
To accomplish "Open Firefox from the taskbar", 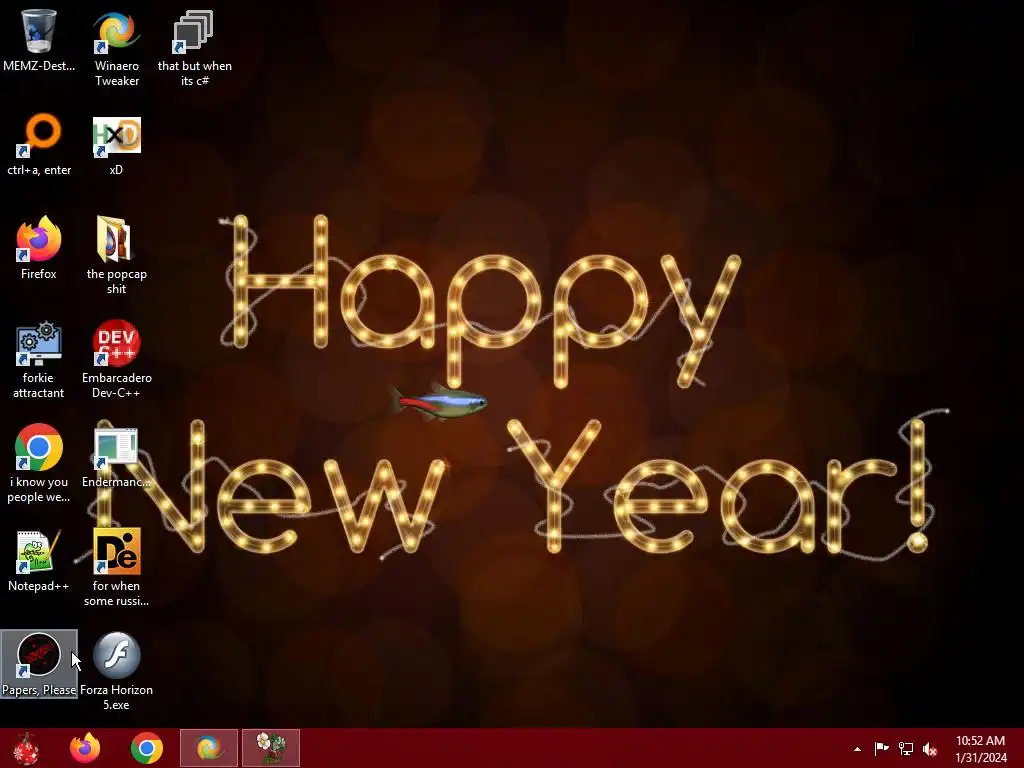I will (x=85, y=748).
